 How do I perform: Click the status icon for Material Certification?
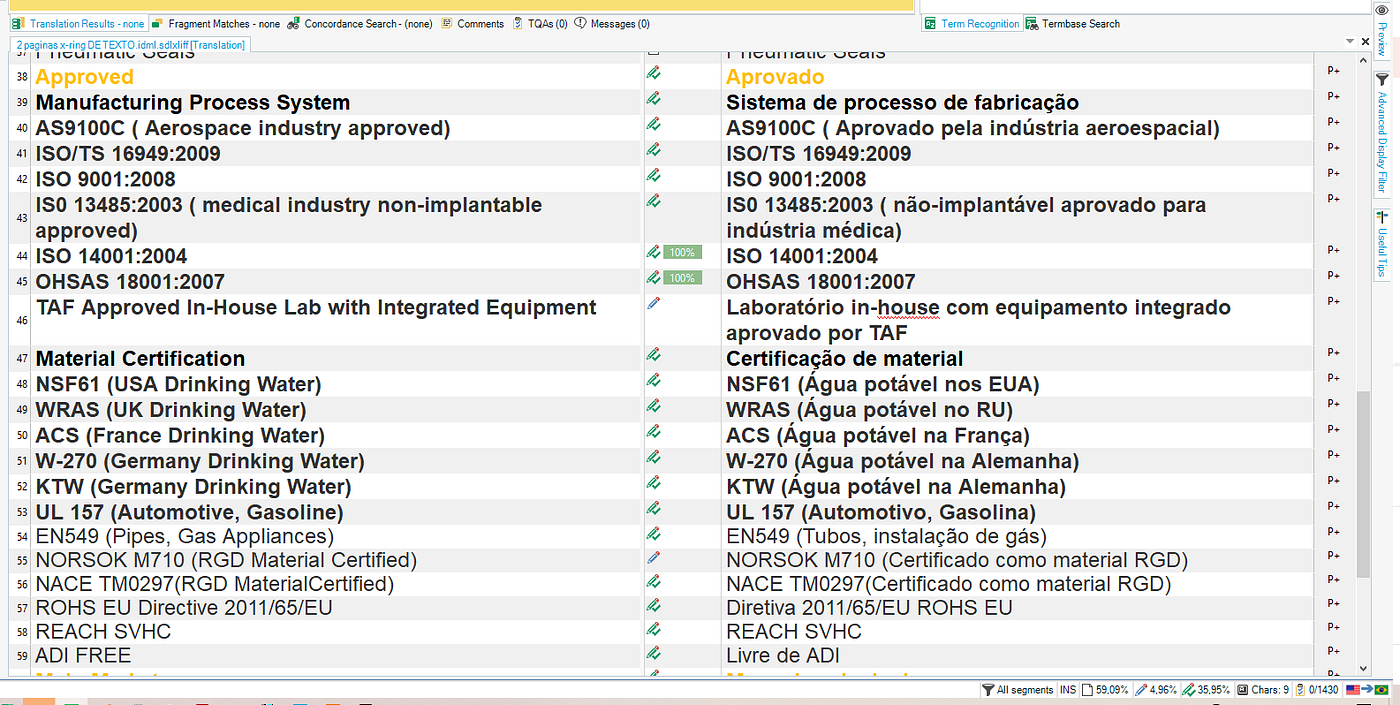click(653, 354)
